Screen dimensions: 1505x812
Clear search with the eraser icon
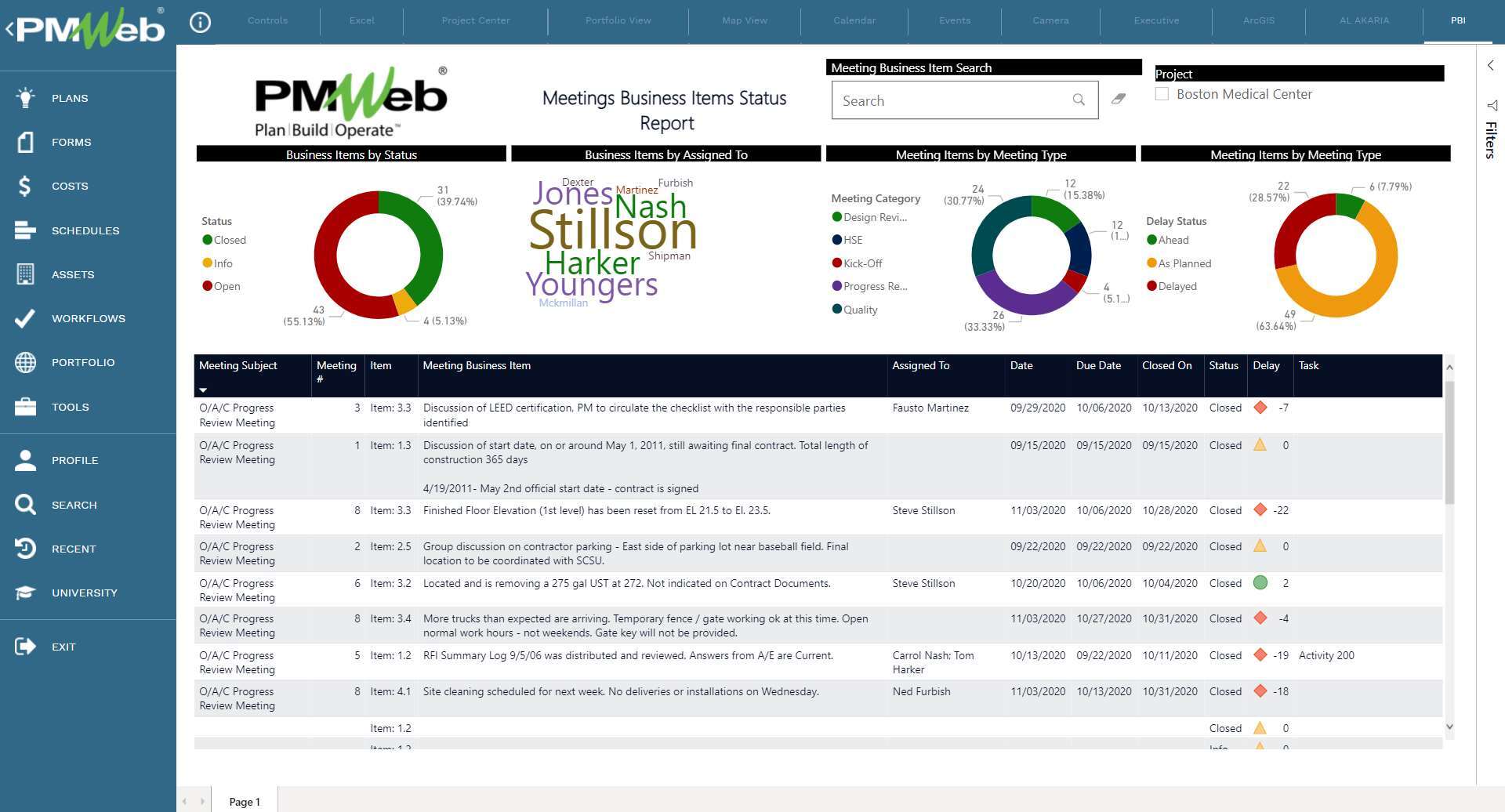coord(1119,99)
